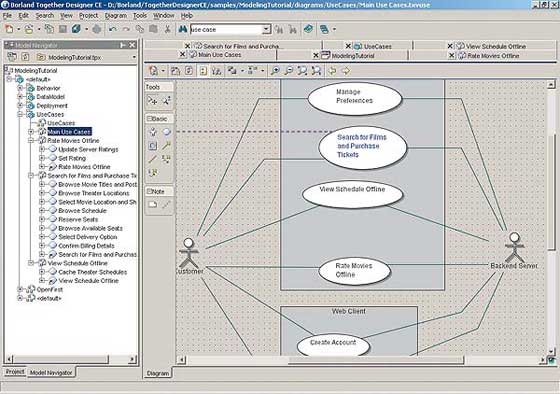Close the Main Use Cases editor tab
Screen dimensions: 560x394
coord(182,54)
